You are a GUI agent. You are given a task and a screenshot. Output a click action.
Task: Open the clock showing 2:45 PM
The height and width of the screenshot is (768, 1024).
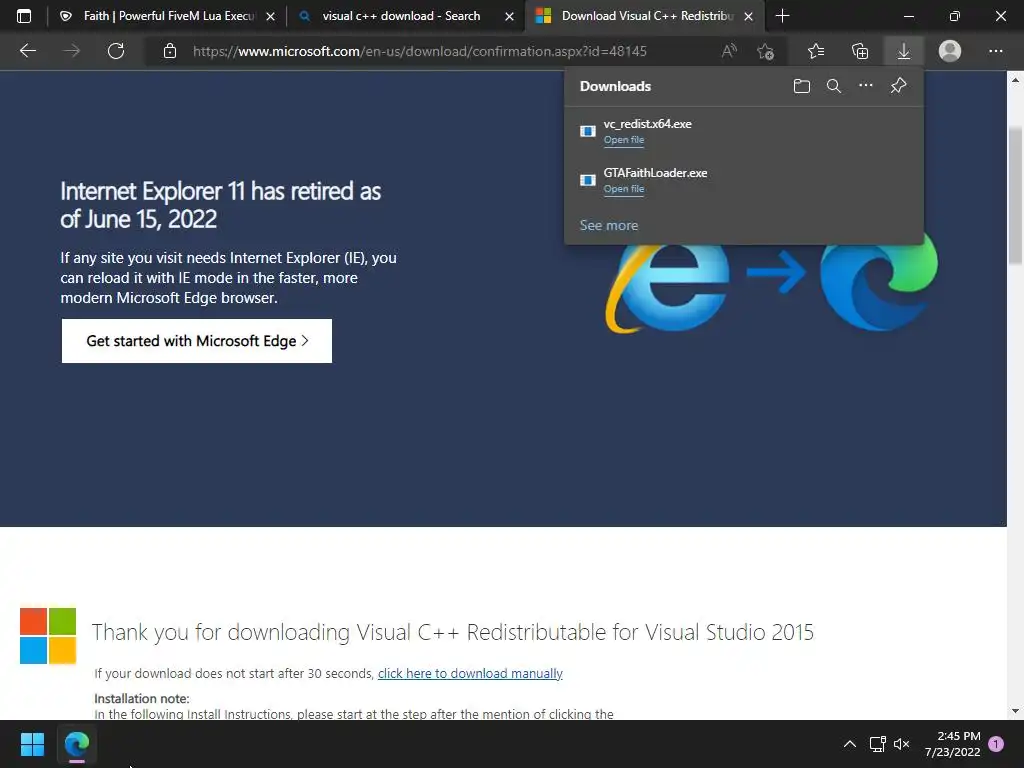point(952,744)
